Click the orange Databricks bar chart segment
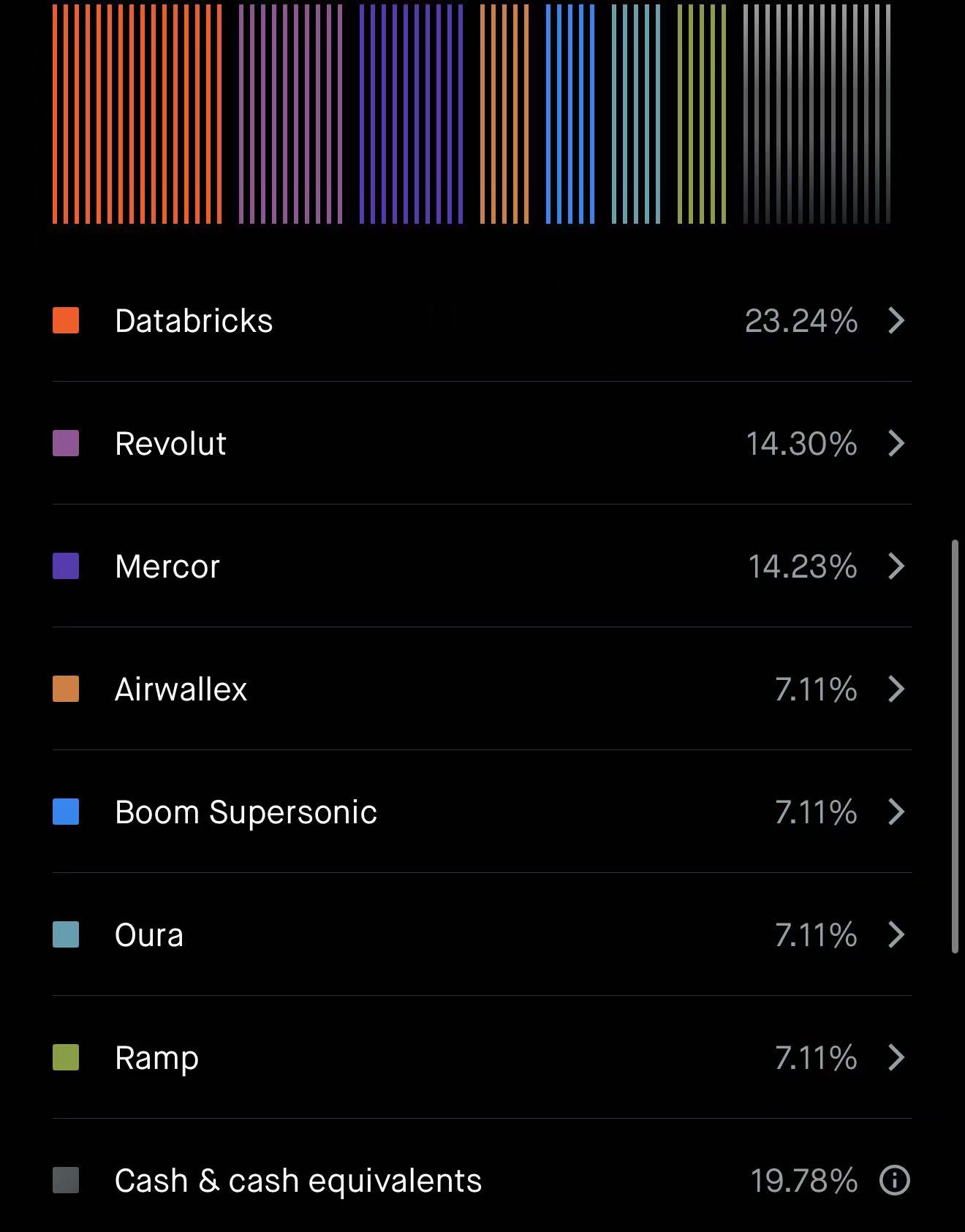 click(137, 113)
